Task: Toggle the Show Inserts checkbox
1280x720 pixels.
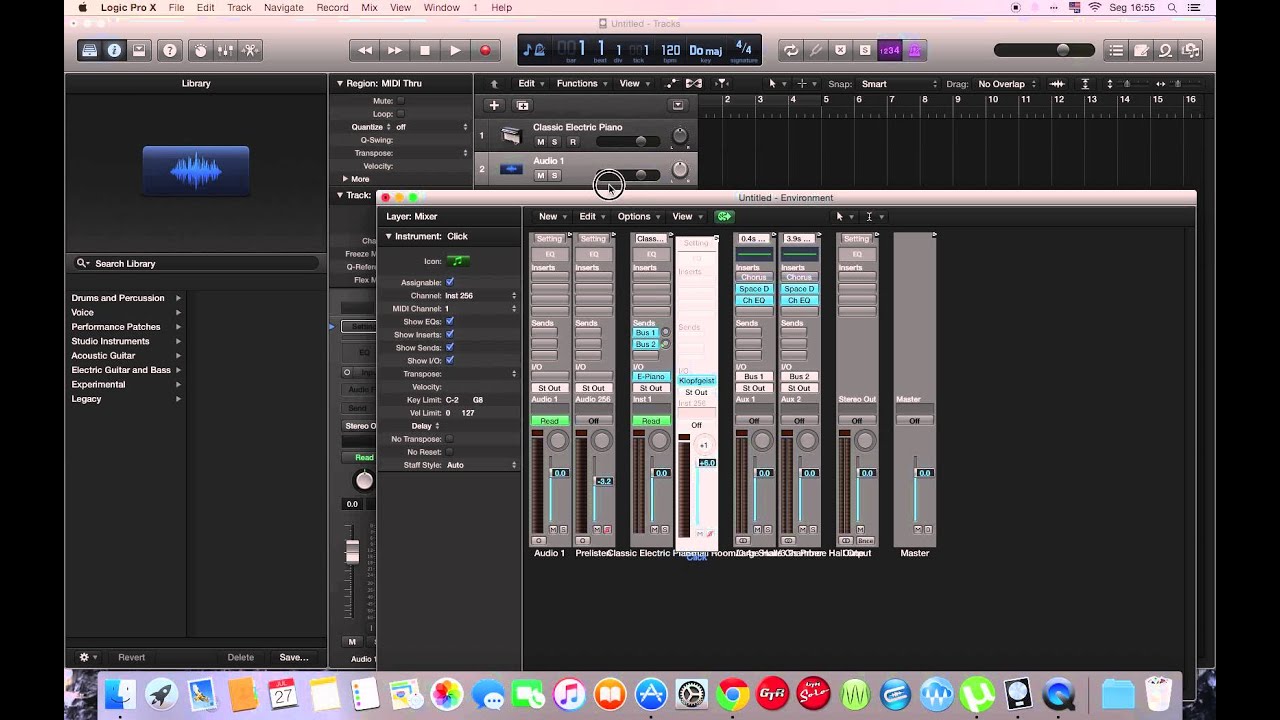Action: click(449, 334)
